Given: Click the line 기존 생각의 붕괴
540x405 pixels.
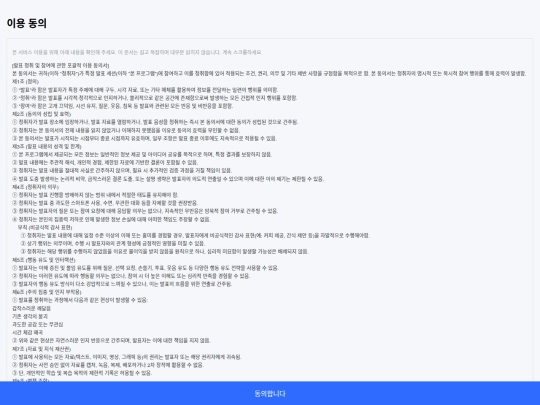Looking at the screenshot, I should tap(30, 316).
